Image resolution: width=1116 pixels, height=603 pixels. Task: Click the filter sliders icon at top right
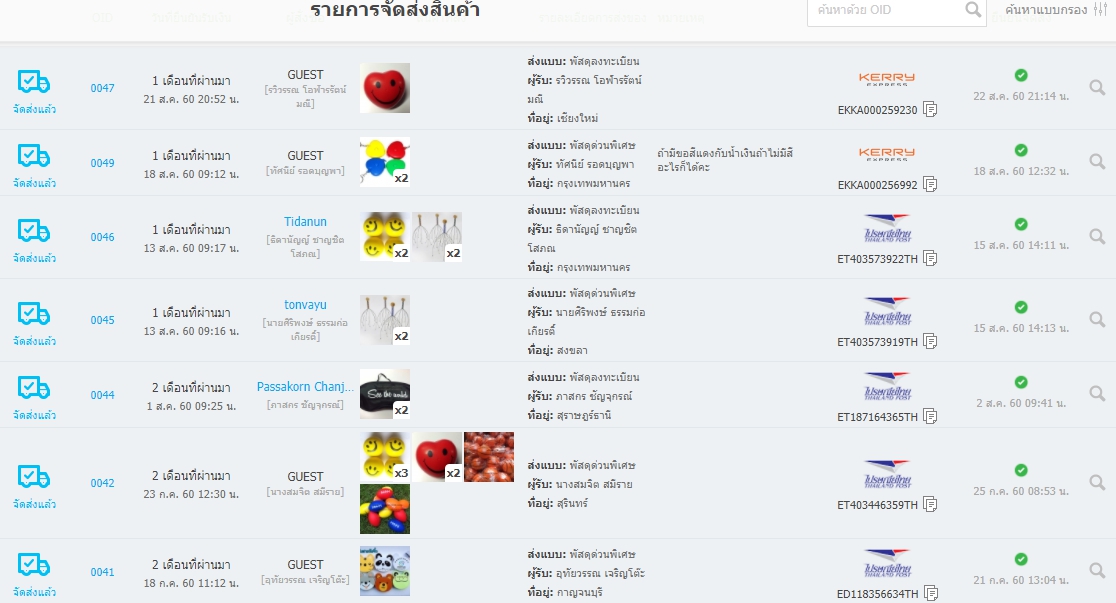pyautogui.click(x=1100, y=9)
